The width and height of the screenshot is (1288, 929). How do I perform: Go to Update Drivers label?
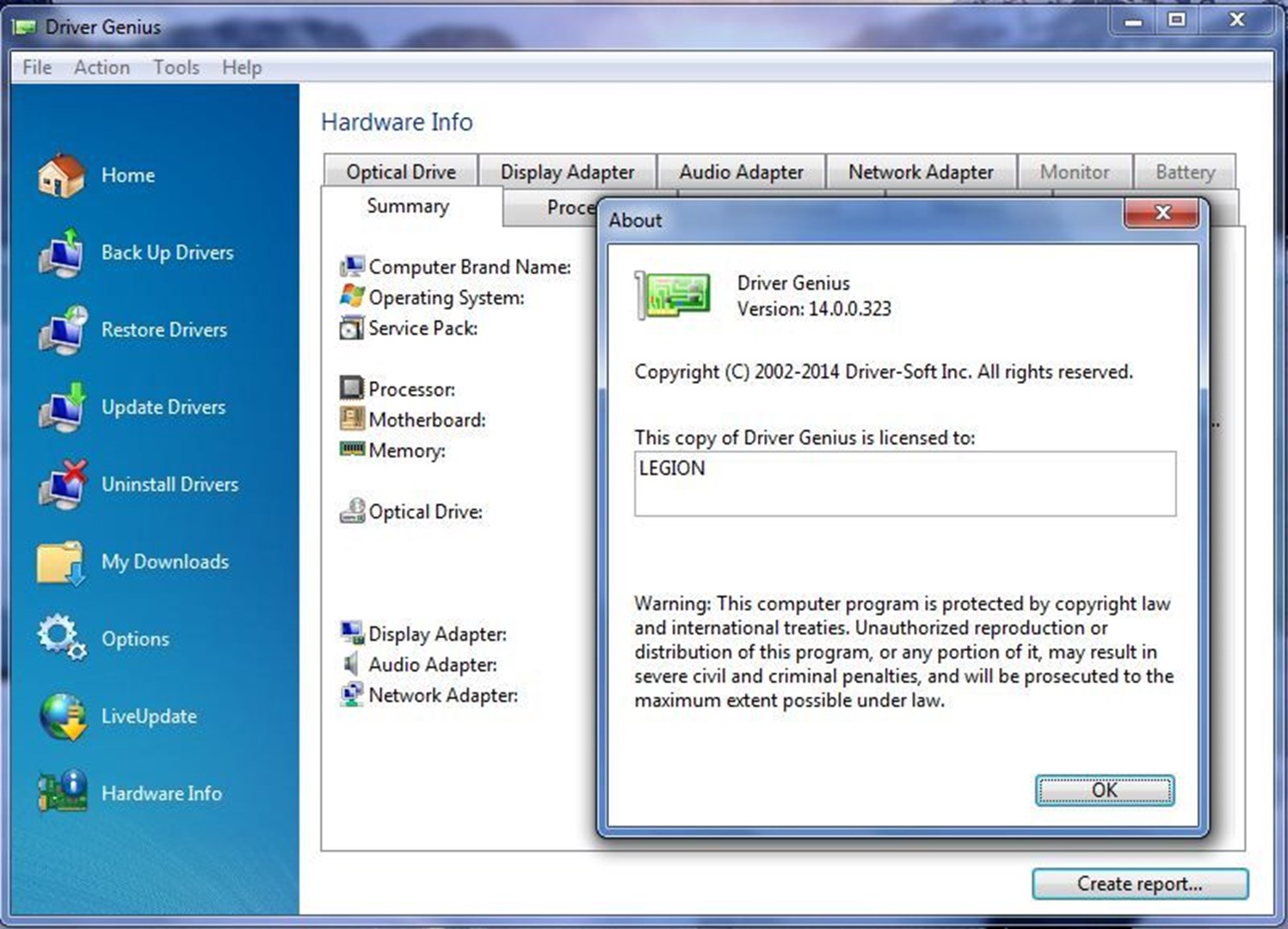click(x=163, y=407)
